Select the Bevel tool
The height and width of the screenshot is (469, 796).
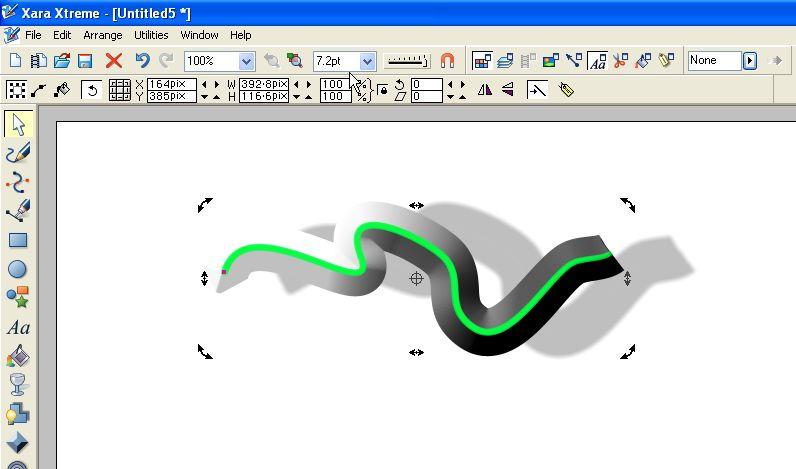click(x=17, y=443)
